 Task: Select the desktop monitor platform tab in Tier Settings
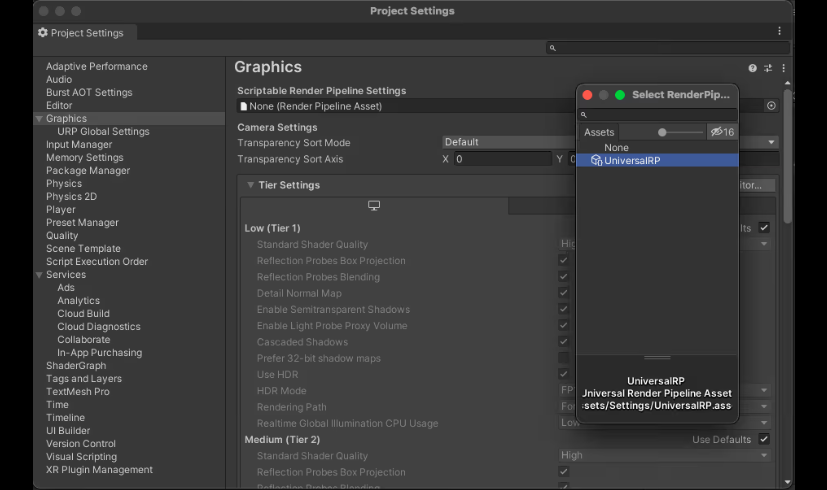click(x=374, y=206)
